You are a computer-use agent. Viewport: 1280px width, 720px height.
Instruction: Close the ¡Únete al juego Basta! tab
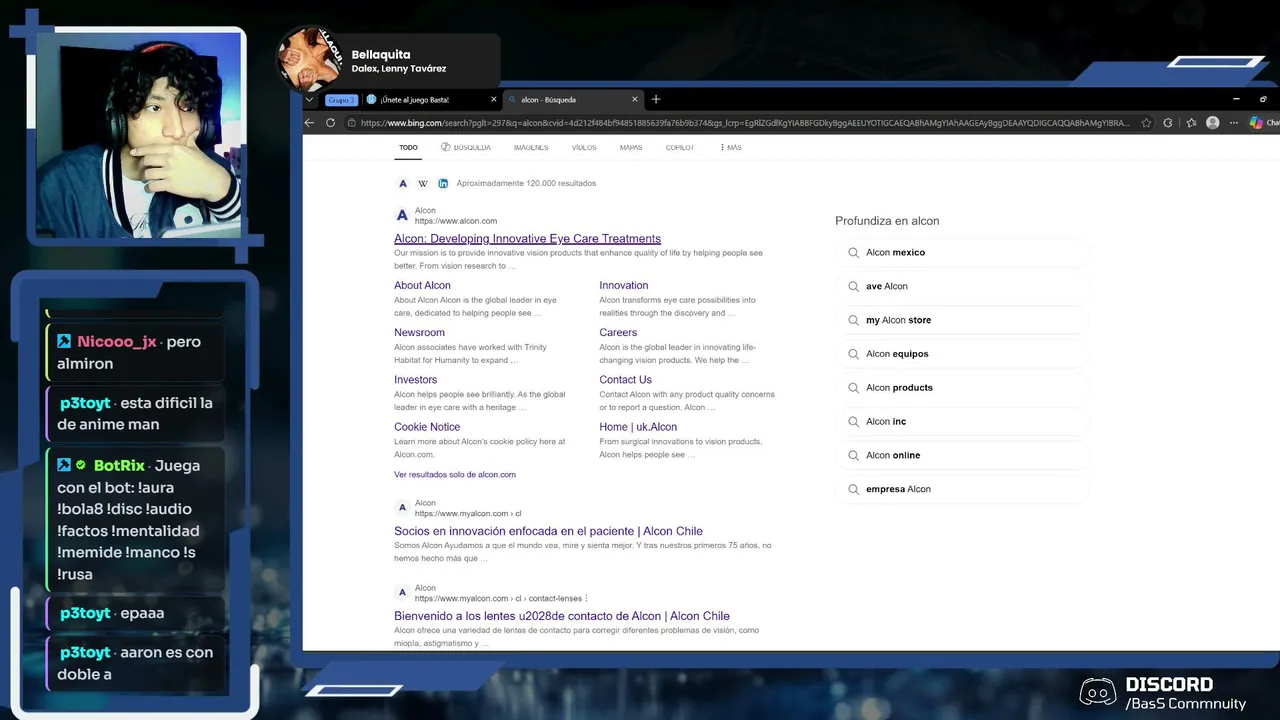coord(493,100)
